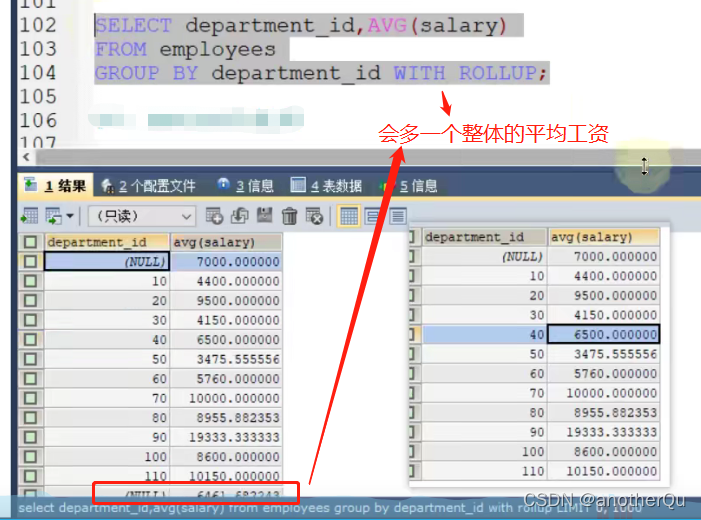Select the text view icon
701x520 pixels.
coord(397,216)
